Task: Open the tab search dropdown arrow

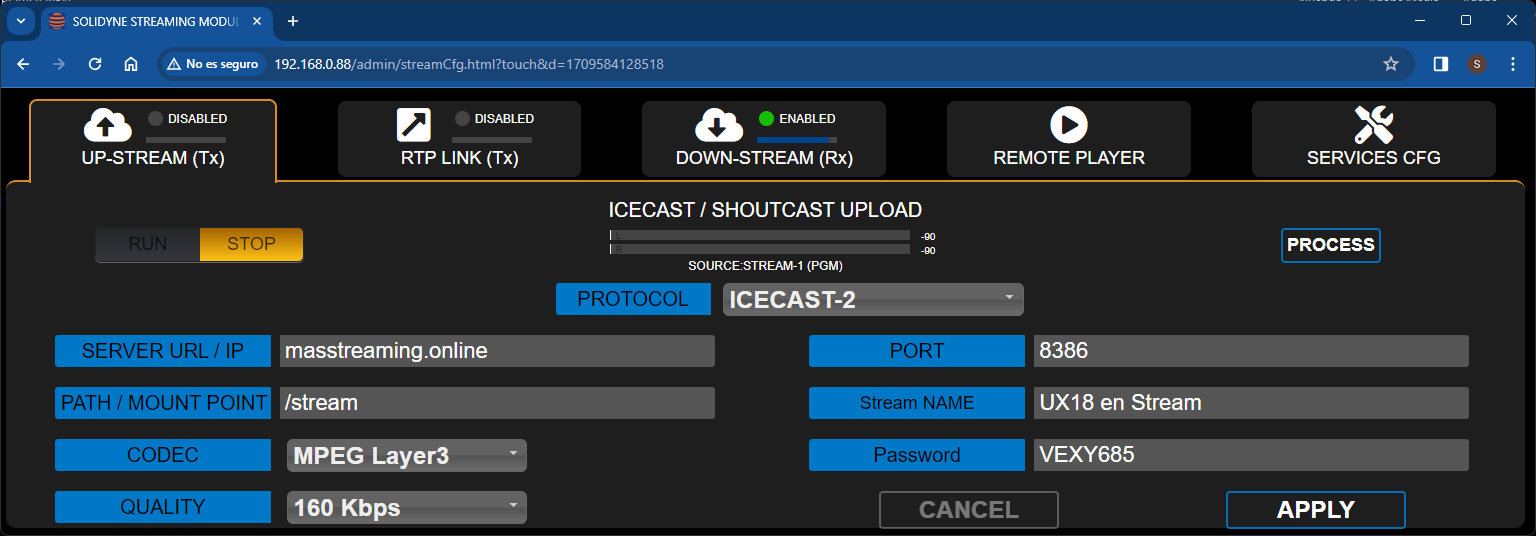Action: (x=22, y=21)
